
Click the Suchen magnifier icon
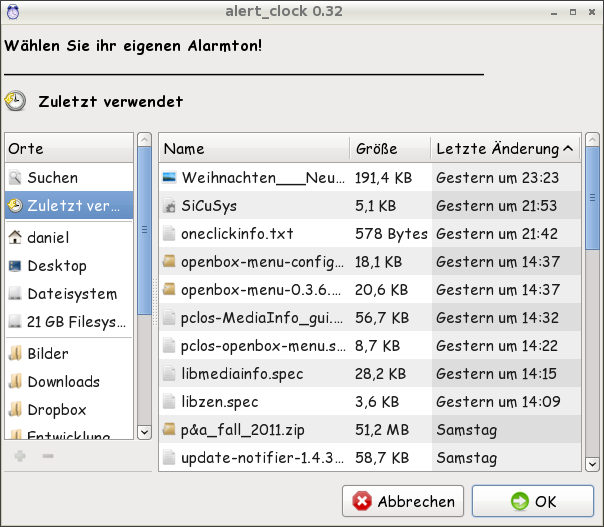coord(15,178)
